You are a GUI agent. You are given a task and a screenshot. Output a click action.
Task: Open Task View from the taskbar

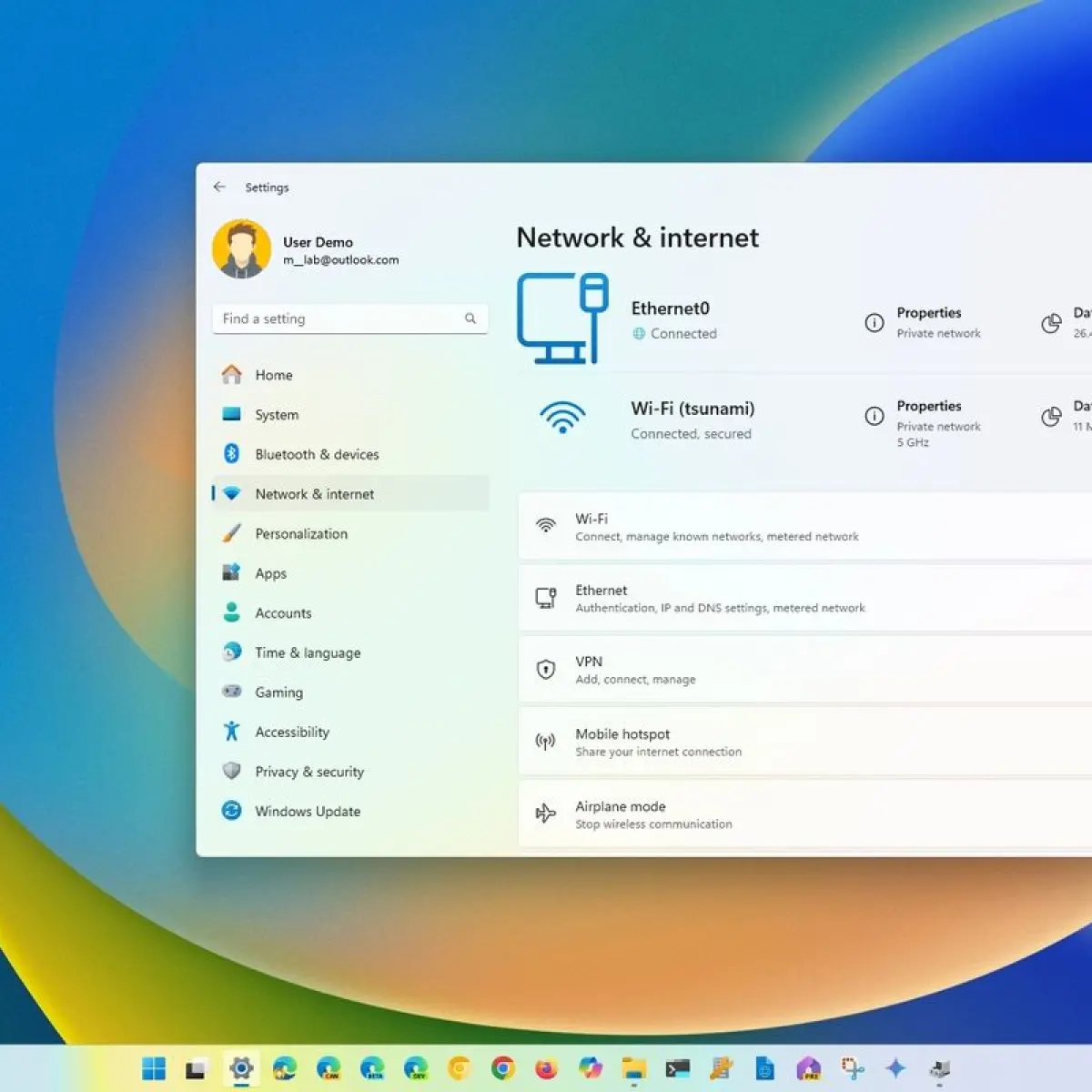coord(196,1068)
